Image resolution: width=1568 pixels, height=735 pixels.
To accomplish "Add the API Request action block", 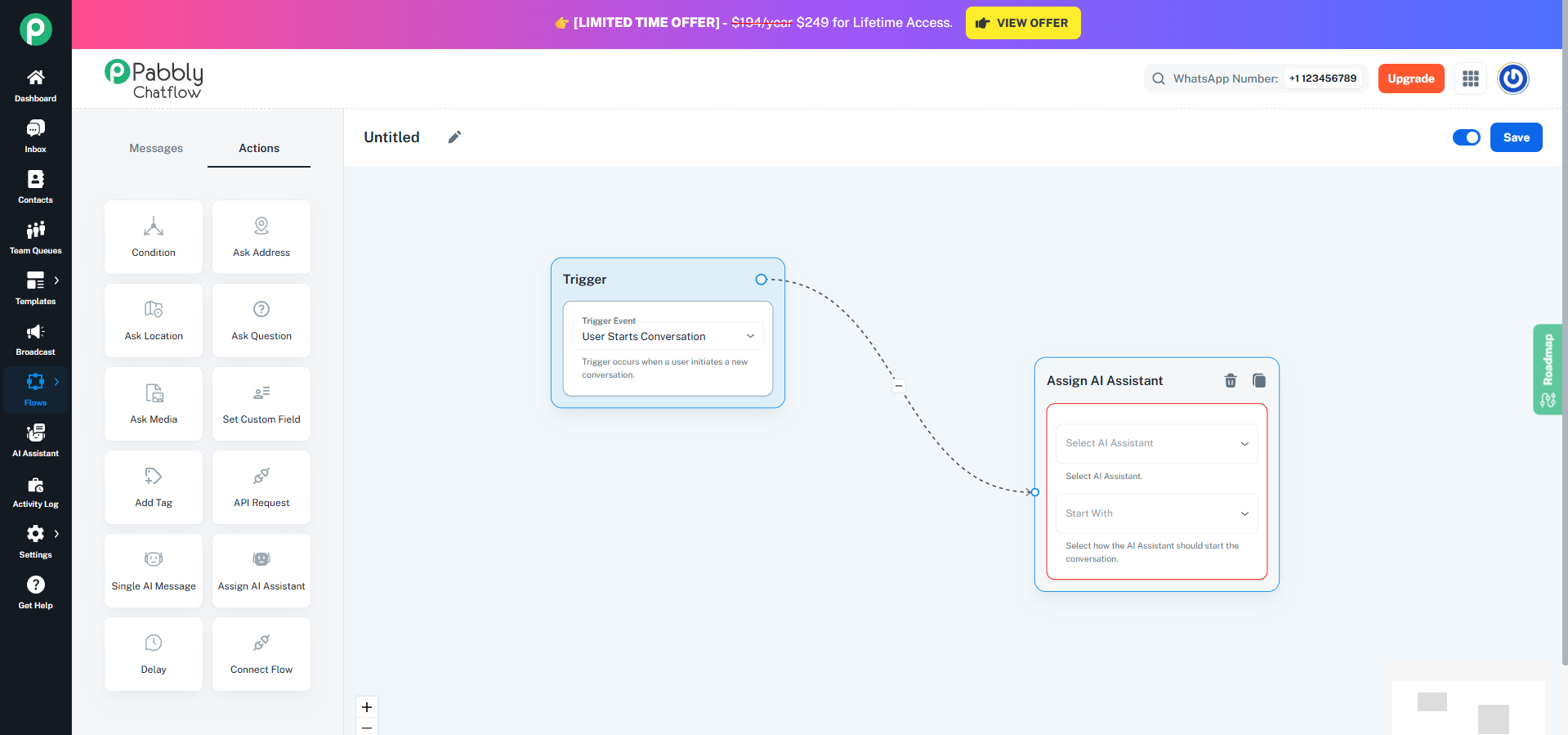I will (261, 487).
